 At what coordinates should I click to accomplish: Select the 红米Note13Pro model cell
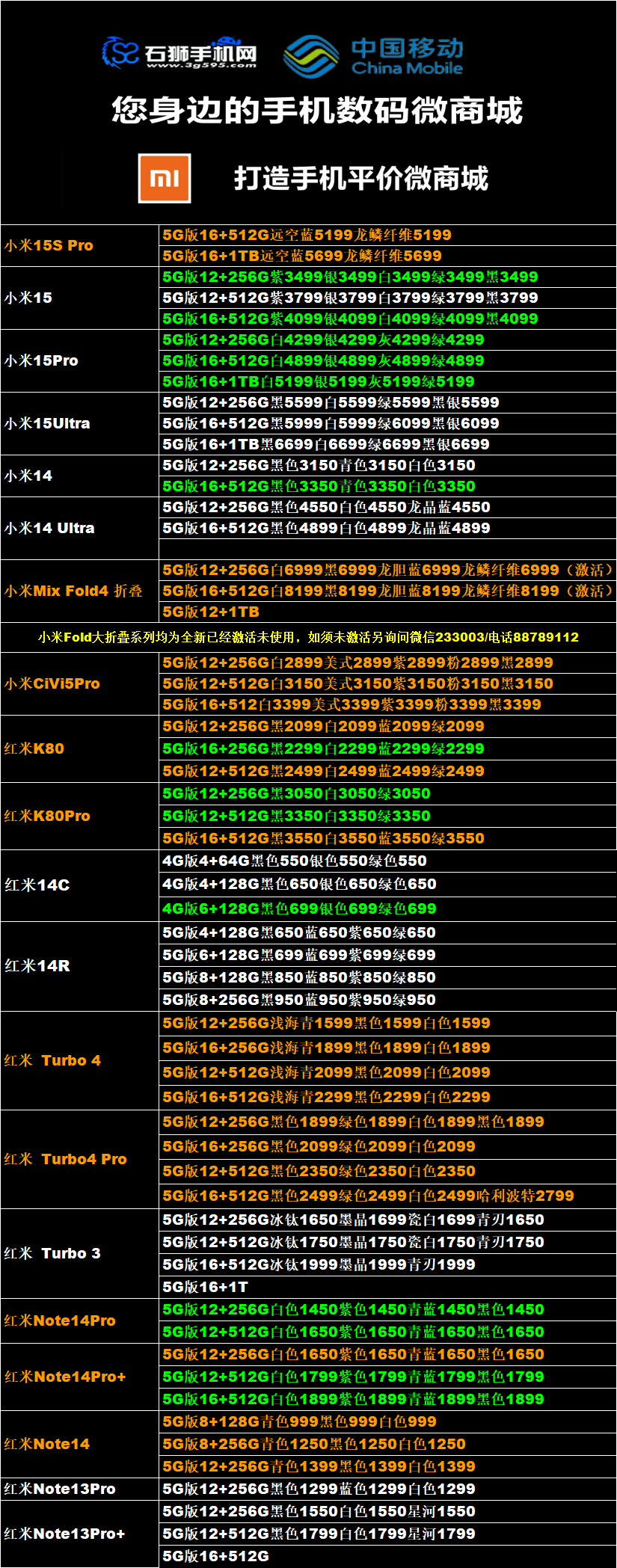coord(80,1489)
